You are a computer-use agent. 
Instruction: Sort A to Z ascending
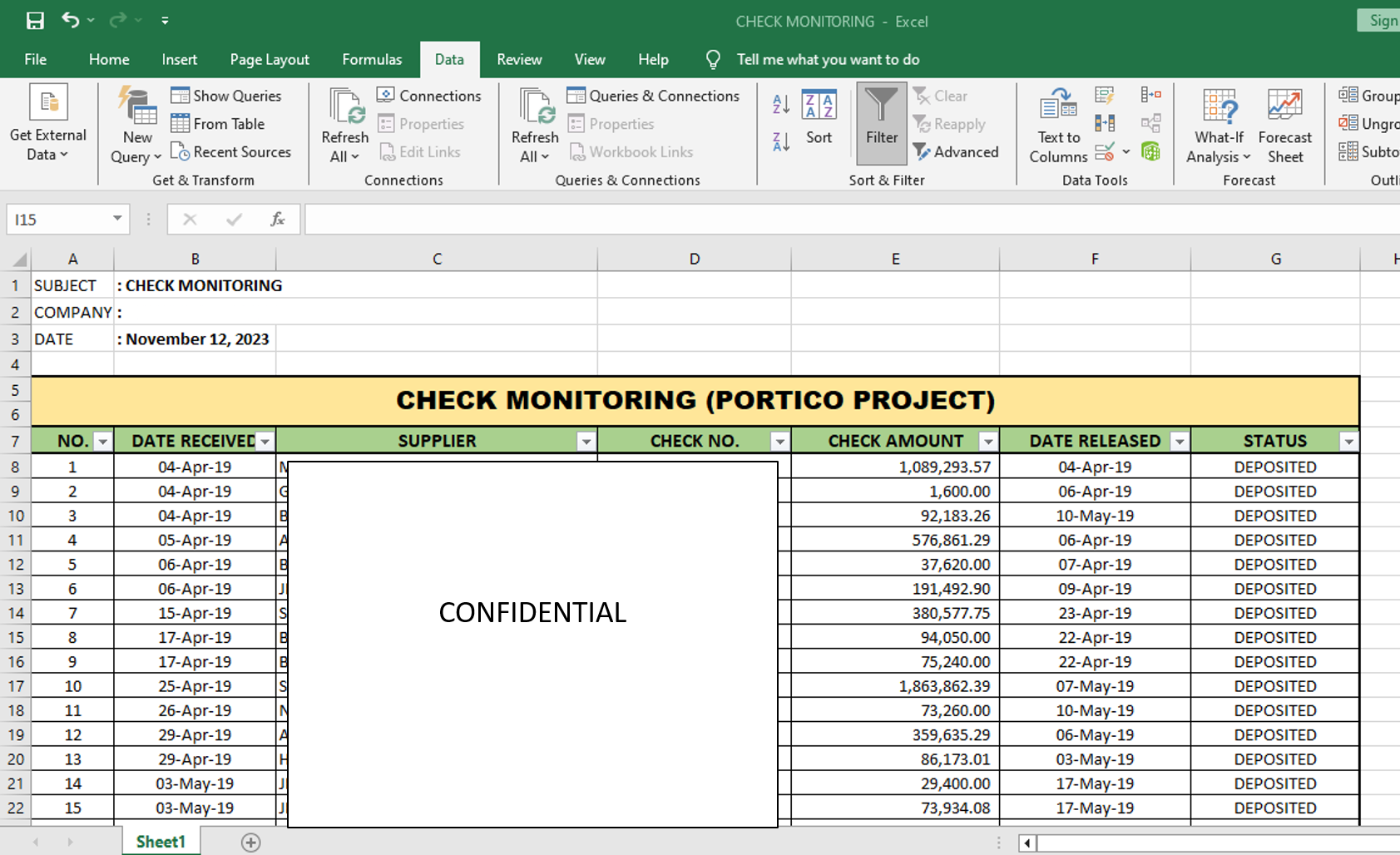tap(781, 104)
